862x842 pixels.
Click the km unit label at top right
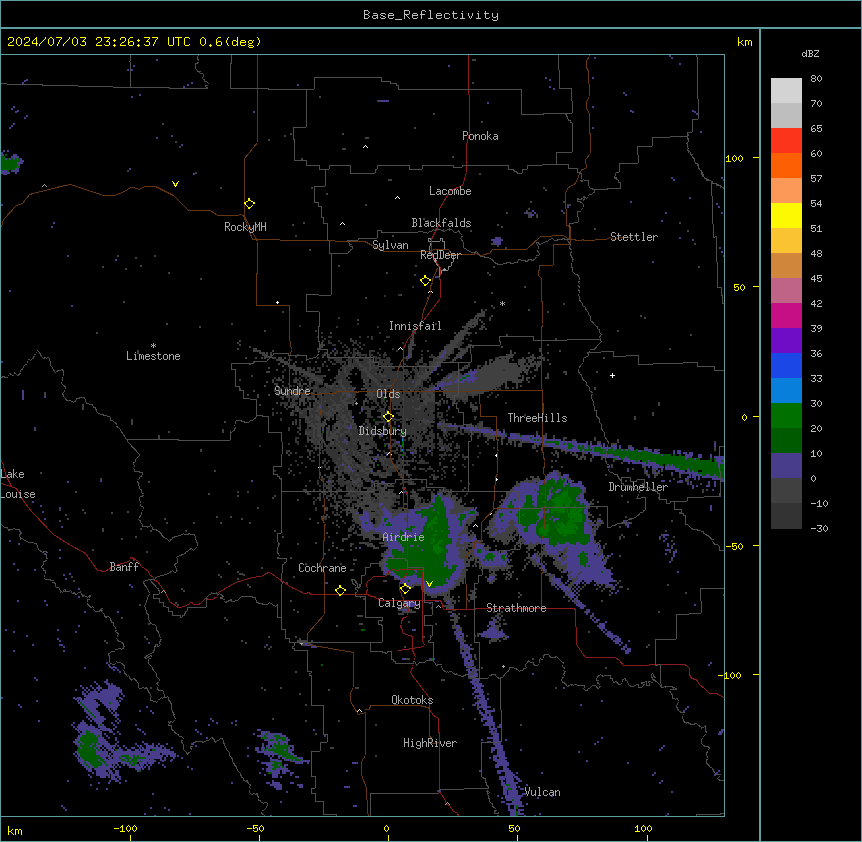point(744,42)
